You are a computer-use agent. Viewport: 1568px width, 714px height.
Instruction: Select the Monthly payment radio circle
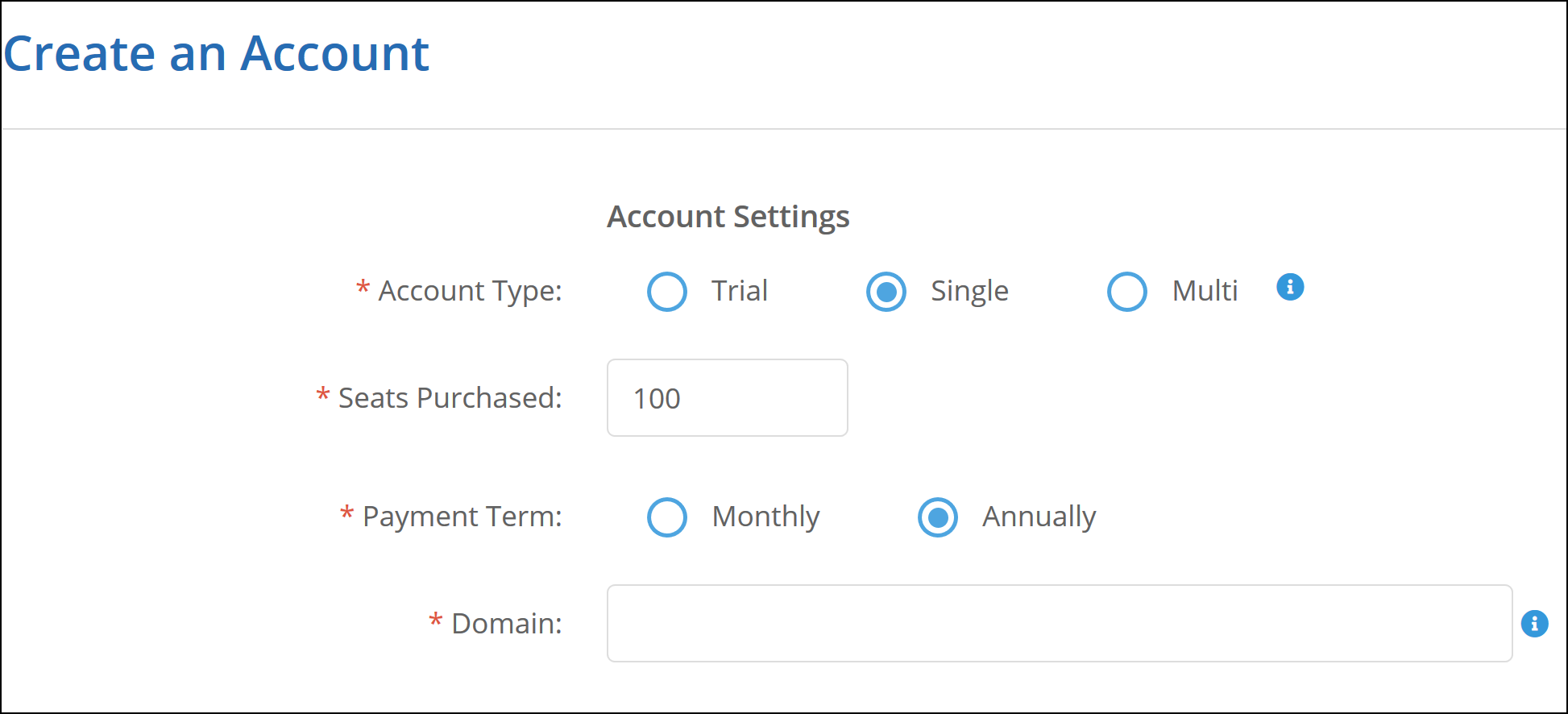coord(667,517)
